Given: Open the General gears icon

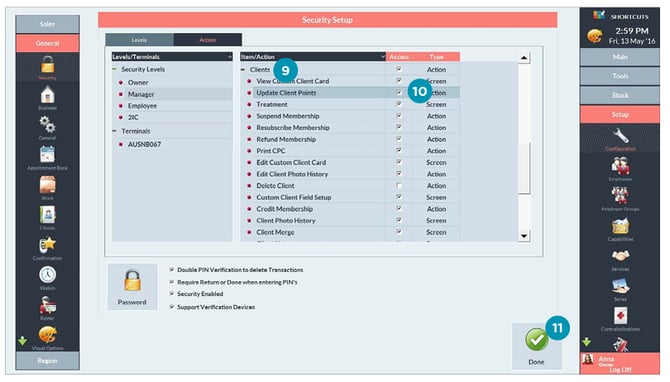Looking at the screenshot, I should tap(47, 125).
